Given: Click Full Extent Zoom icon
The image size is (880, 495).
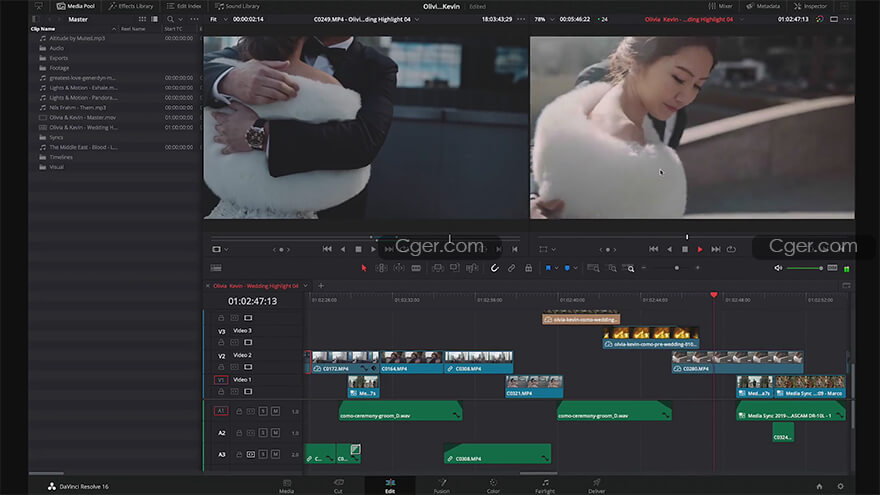Looking at the screenshot, I should click(593, 268).
